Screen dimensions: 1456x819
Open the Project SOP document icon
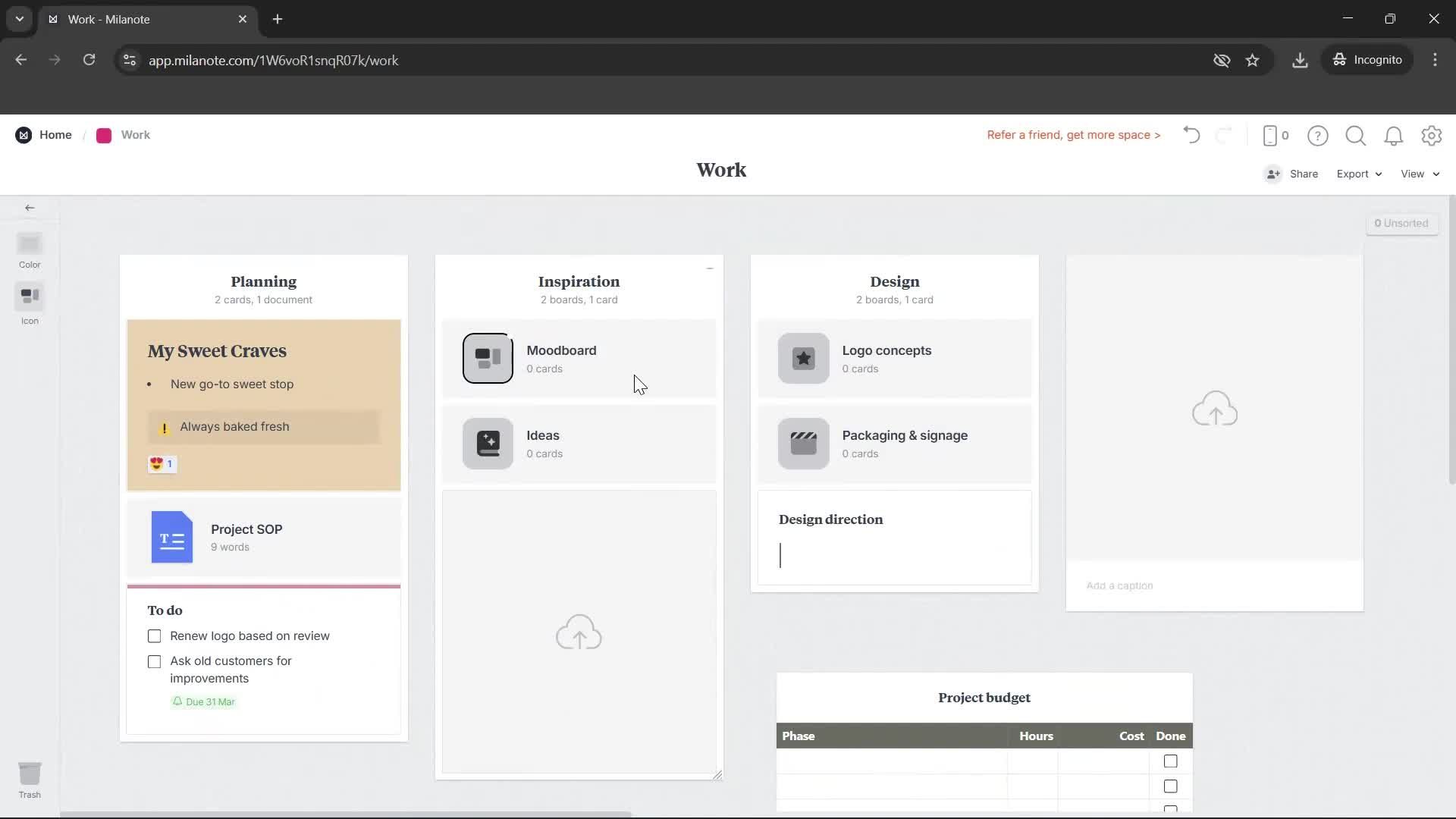[171, 538]
